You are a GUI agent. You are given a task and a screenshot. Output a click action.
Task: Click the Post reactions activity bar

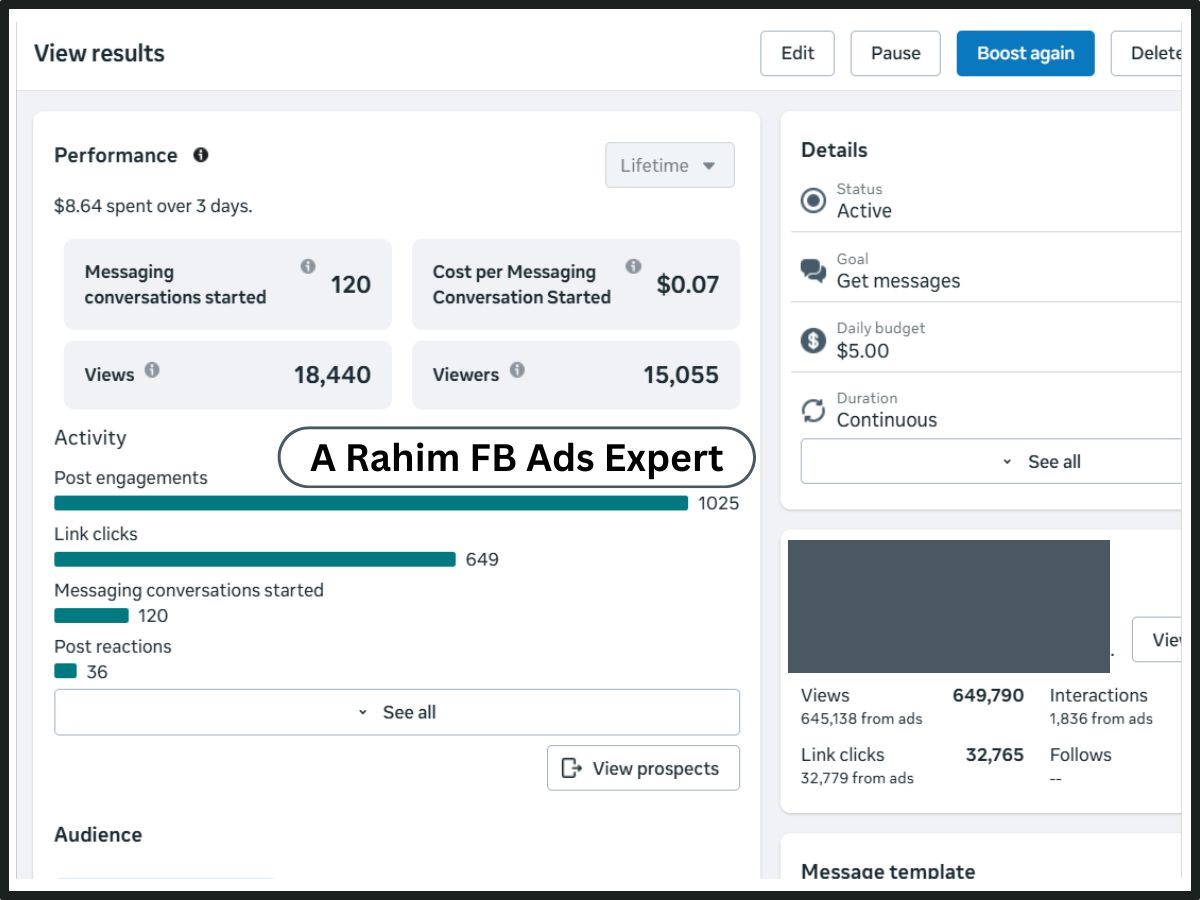(x=65, y=671)
